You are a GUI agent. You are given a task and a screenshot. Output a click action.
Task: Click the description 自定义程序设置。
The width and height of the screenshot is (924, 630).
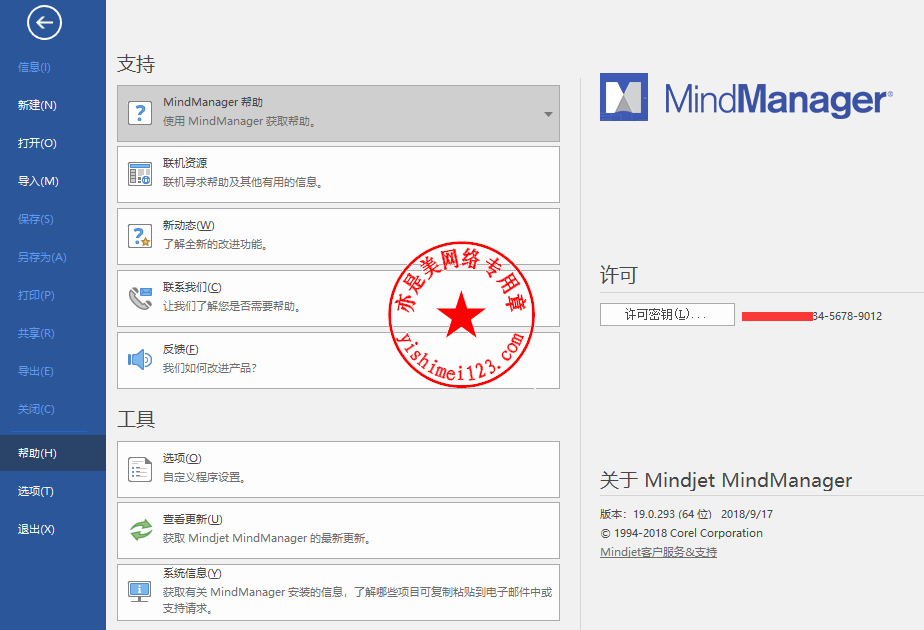(x=204, y=477)
